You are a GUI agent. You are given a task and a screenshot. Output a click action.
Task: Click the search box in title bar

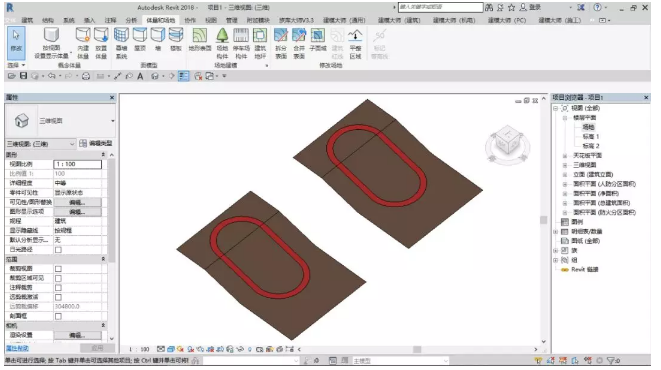pyautogui.click(x=441, y=7)
